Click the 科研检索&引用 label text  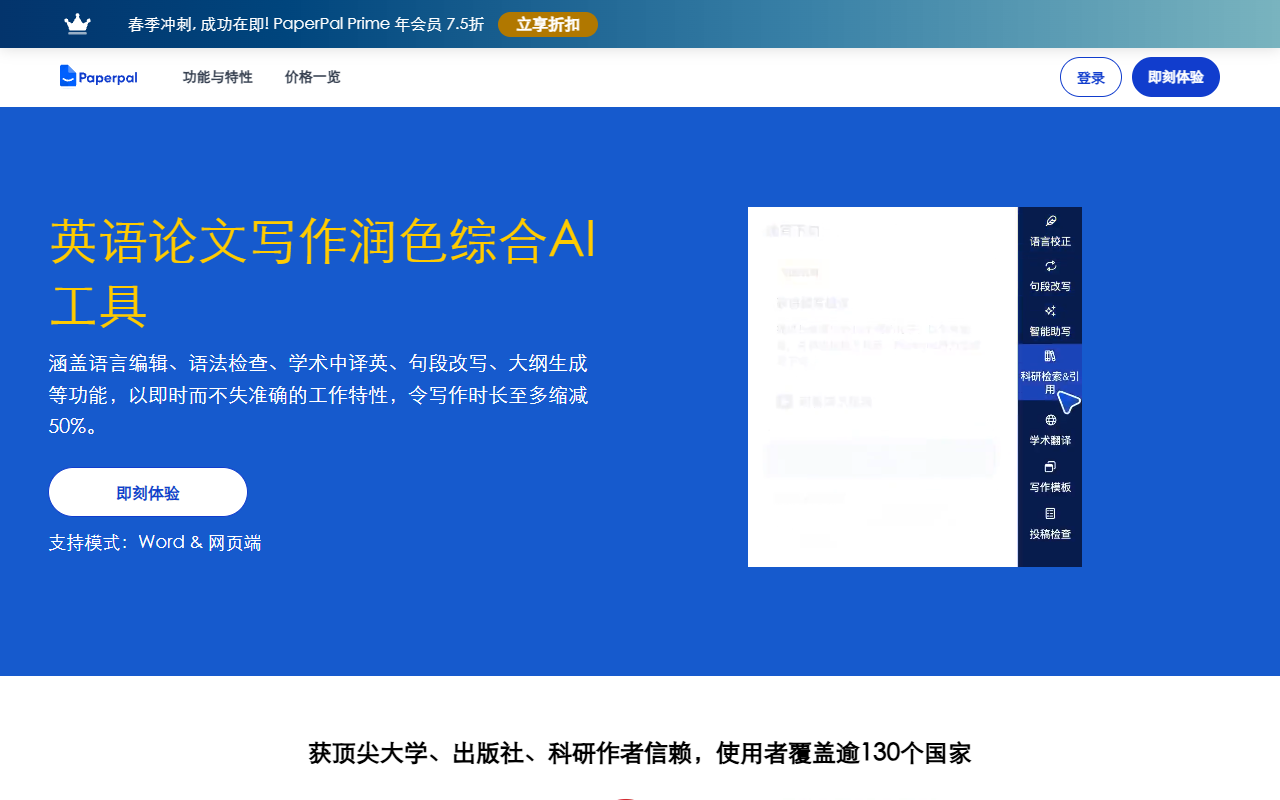point(1050,382)
